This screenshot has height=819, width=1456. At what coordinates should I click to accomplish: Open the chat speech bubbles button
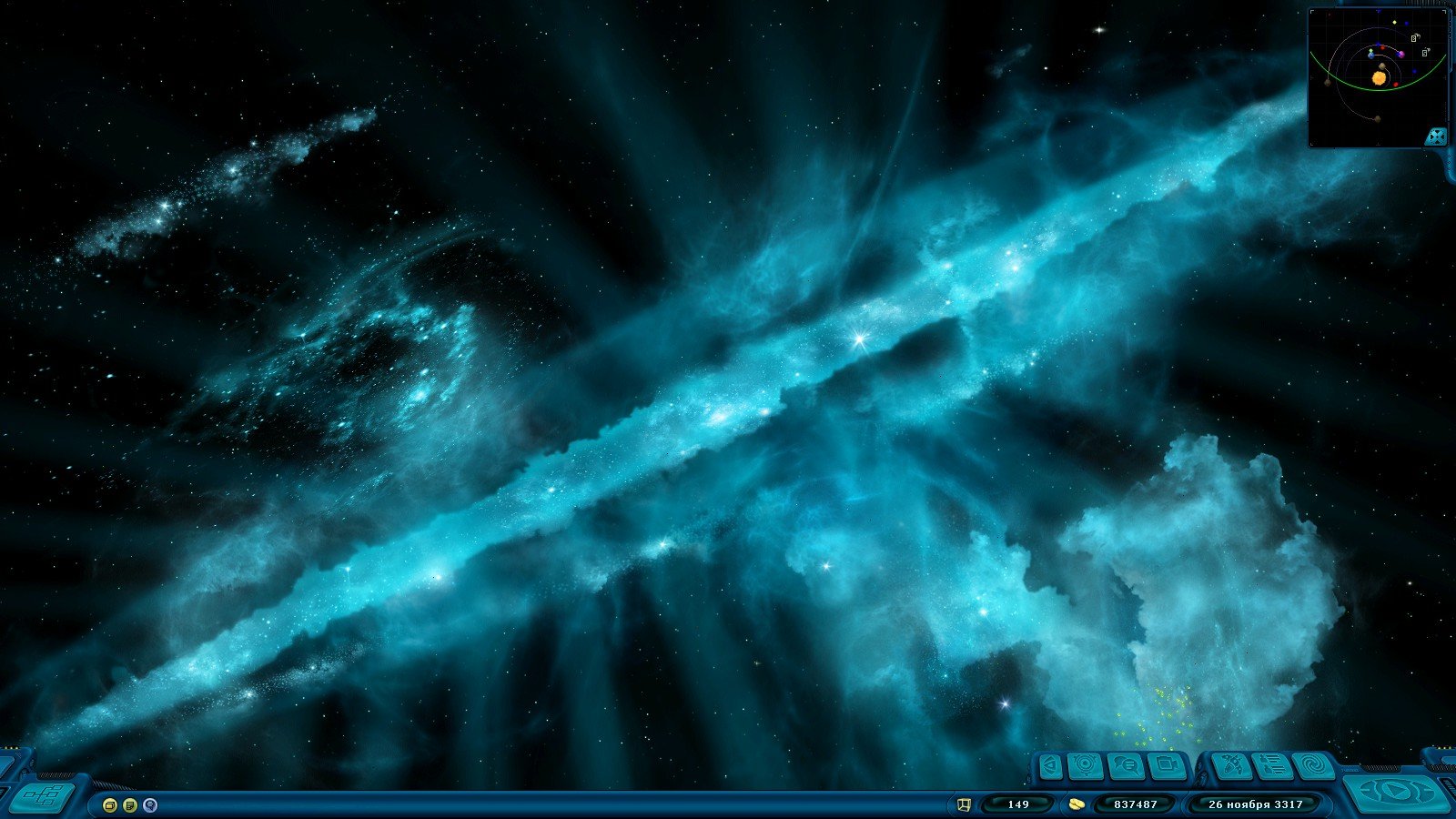coord(1126,766)
